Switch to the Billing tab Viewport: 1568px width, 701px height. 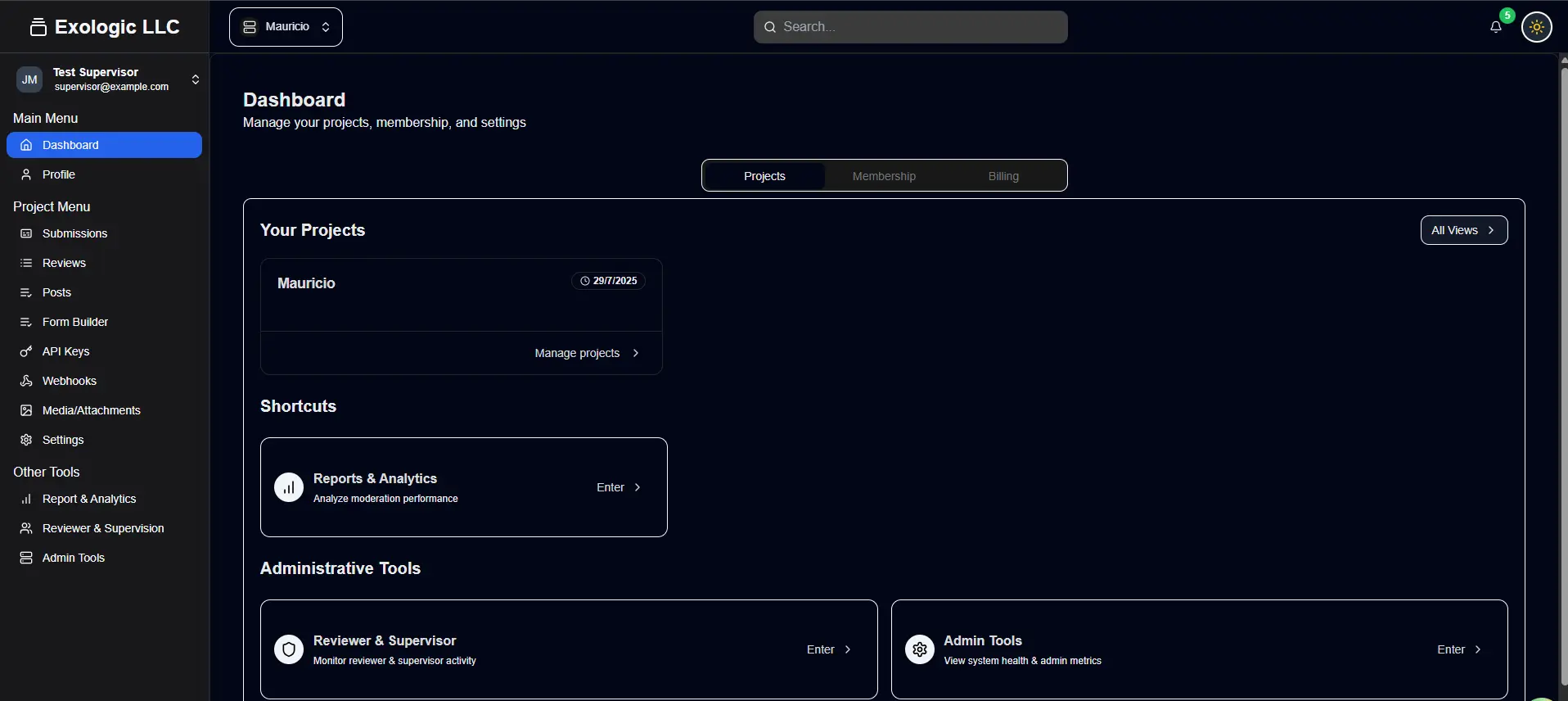[x=1003, y=176]
